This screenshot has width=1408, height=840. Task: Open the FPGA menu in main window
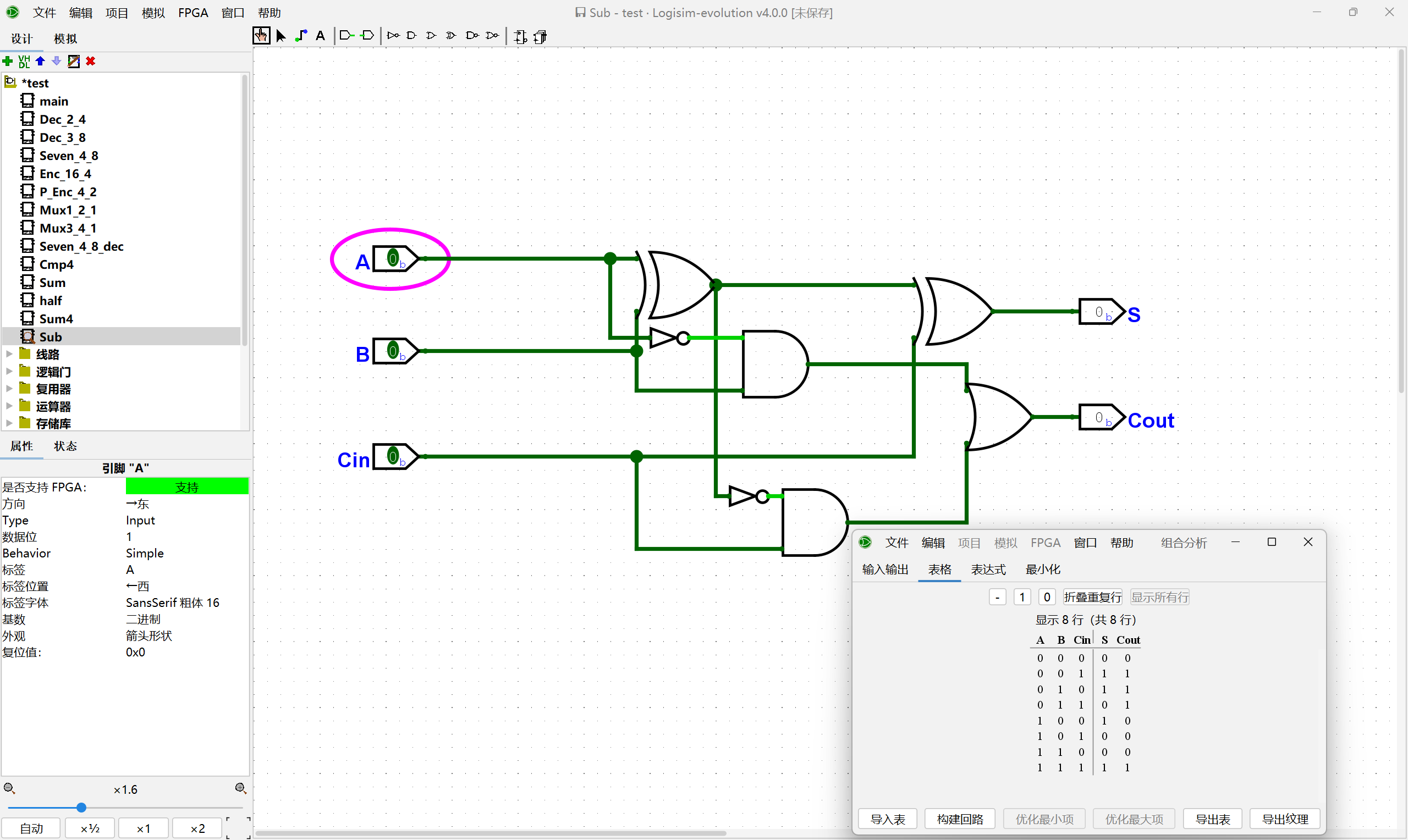coord(193,13)
